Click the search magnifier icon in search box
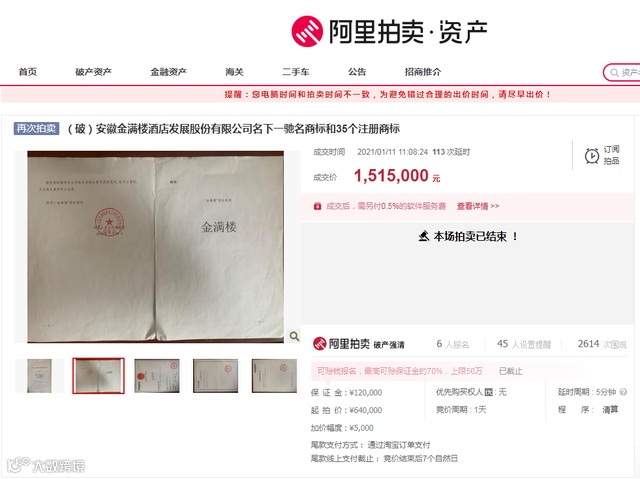This screenshot has width=640, height=479. click(614, 73)
